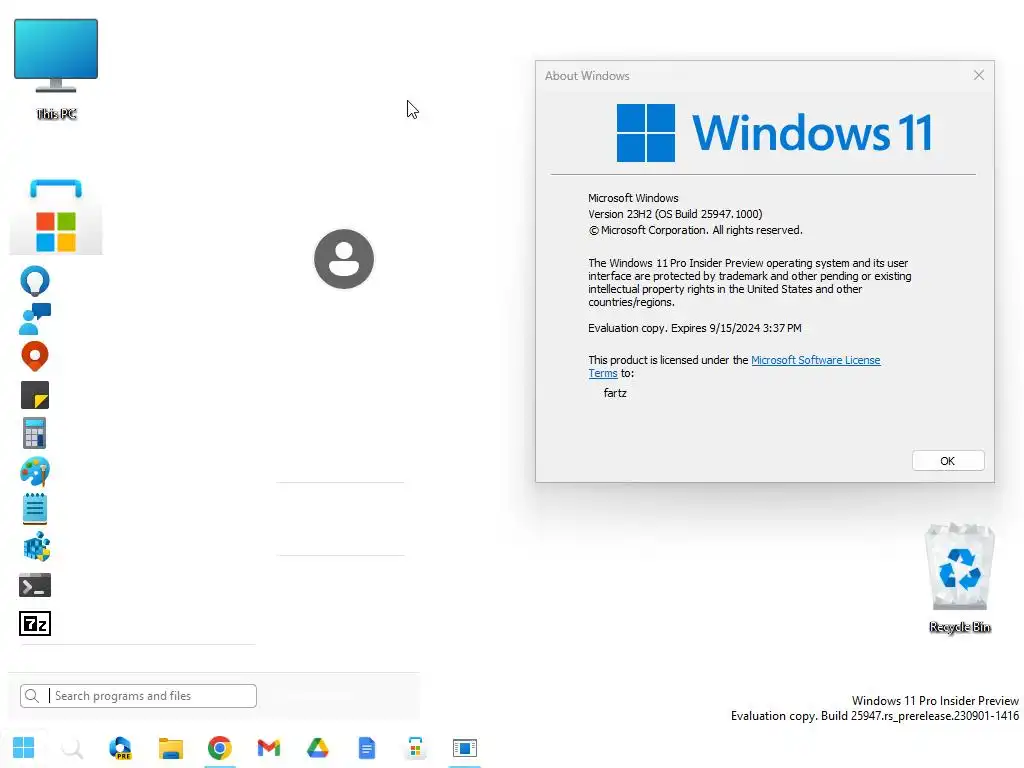Launch the 7-Zip icon

click(35, 624)
